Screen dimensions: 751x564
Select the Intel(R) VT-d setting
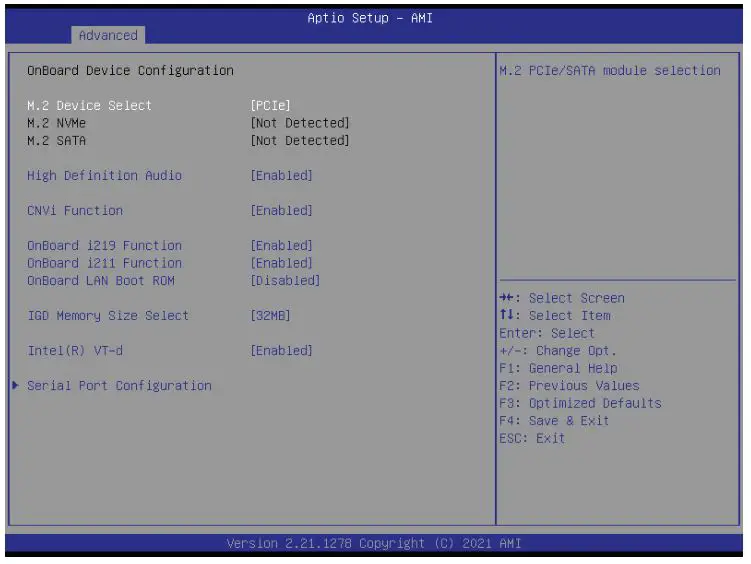point(75,351)
